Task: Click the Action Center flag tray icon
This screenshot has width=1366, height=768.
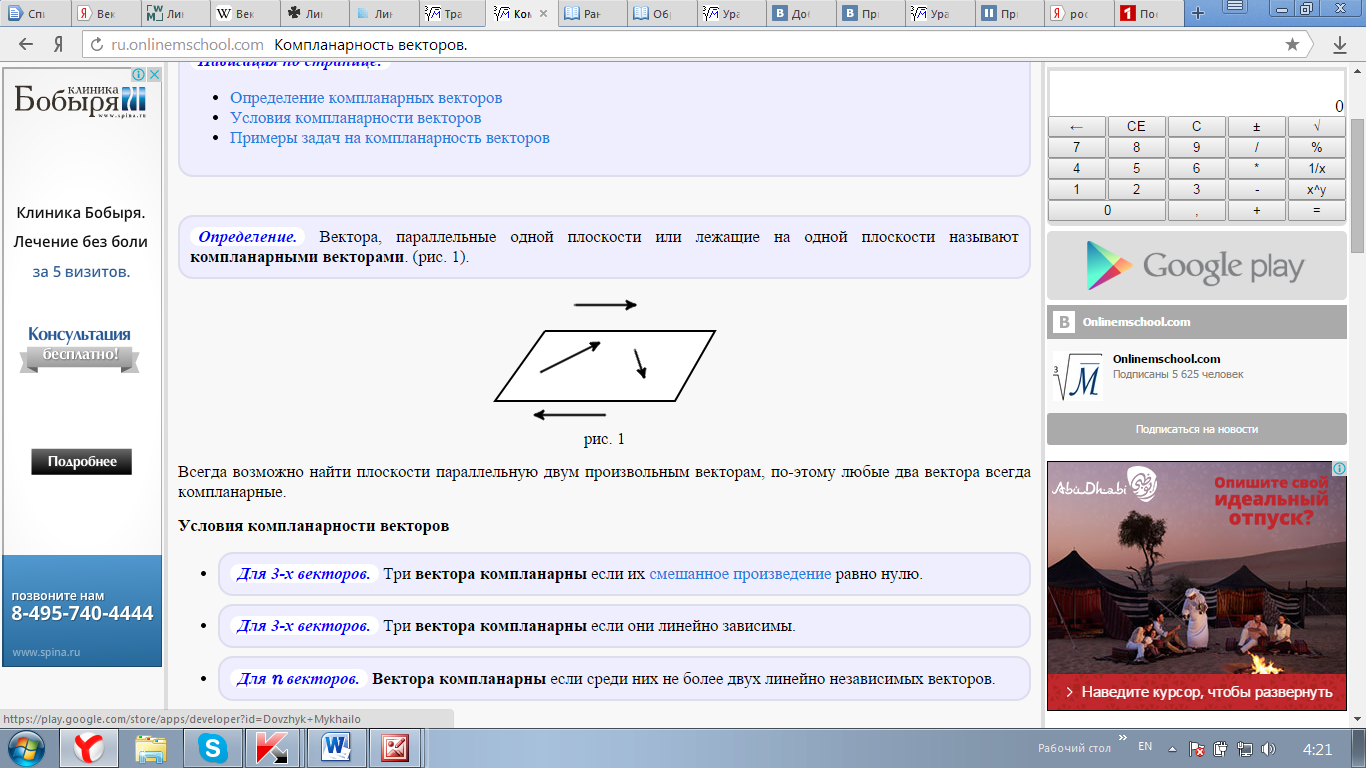Action: [1196, 749]
